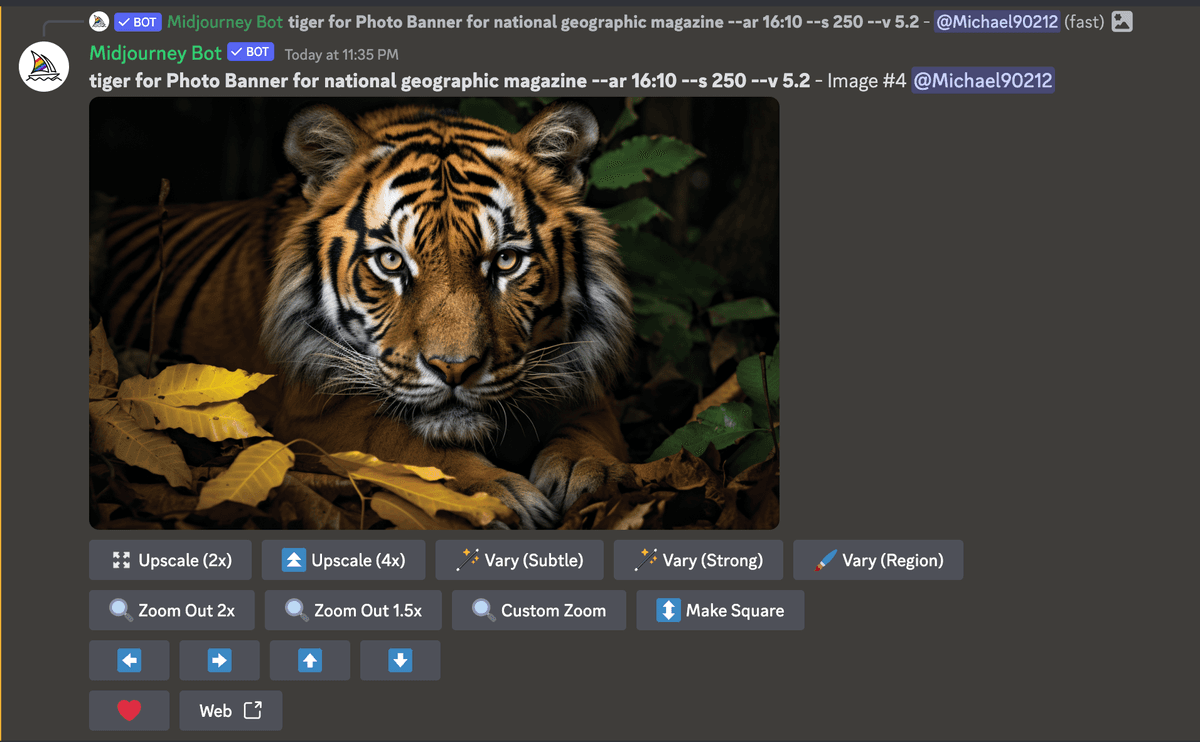Open the Vary (Region) editor

pyautogui.click(x=878, y=560)
